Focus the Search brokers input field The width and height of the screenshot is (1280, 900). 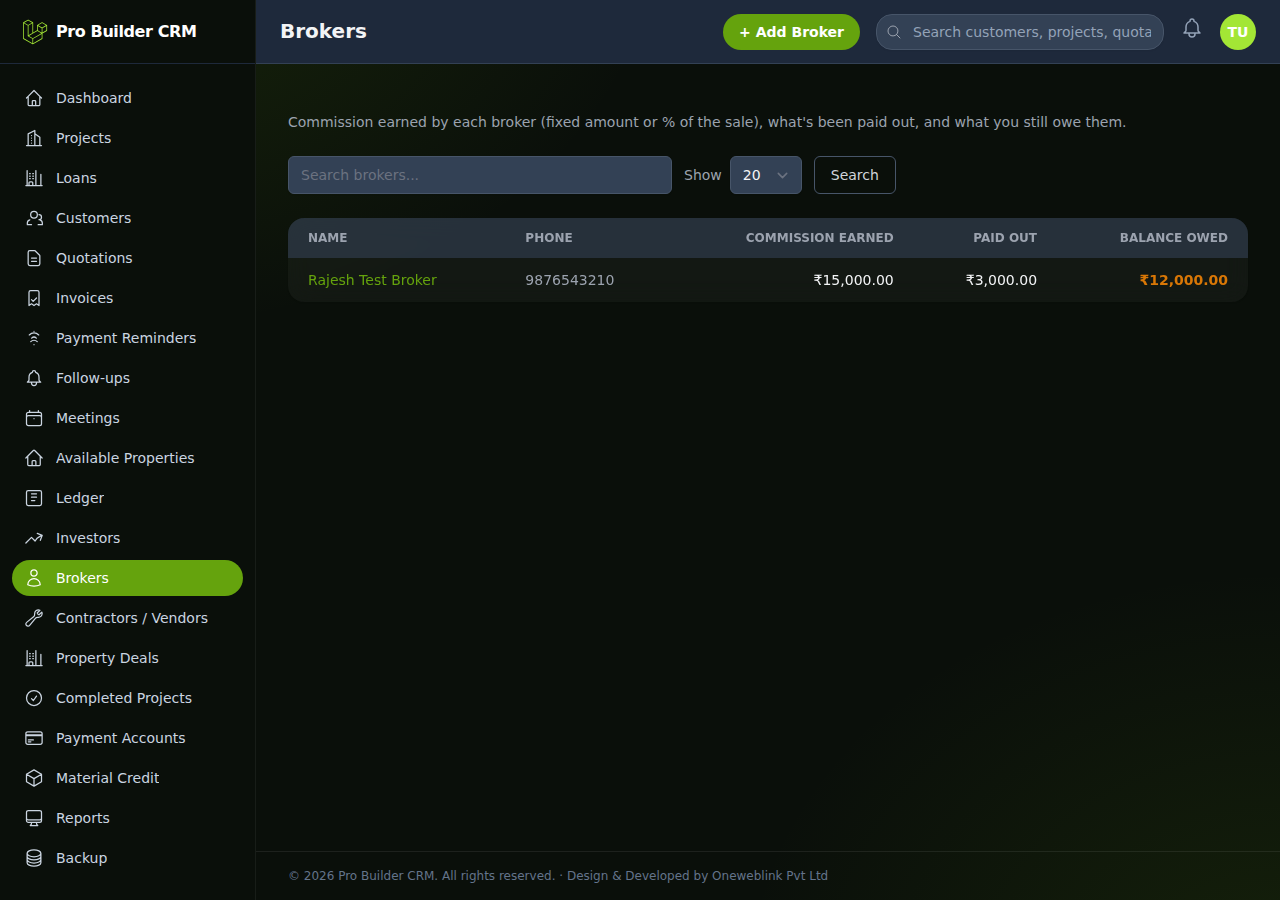pos(480,175)
